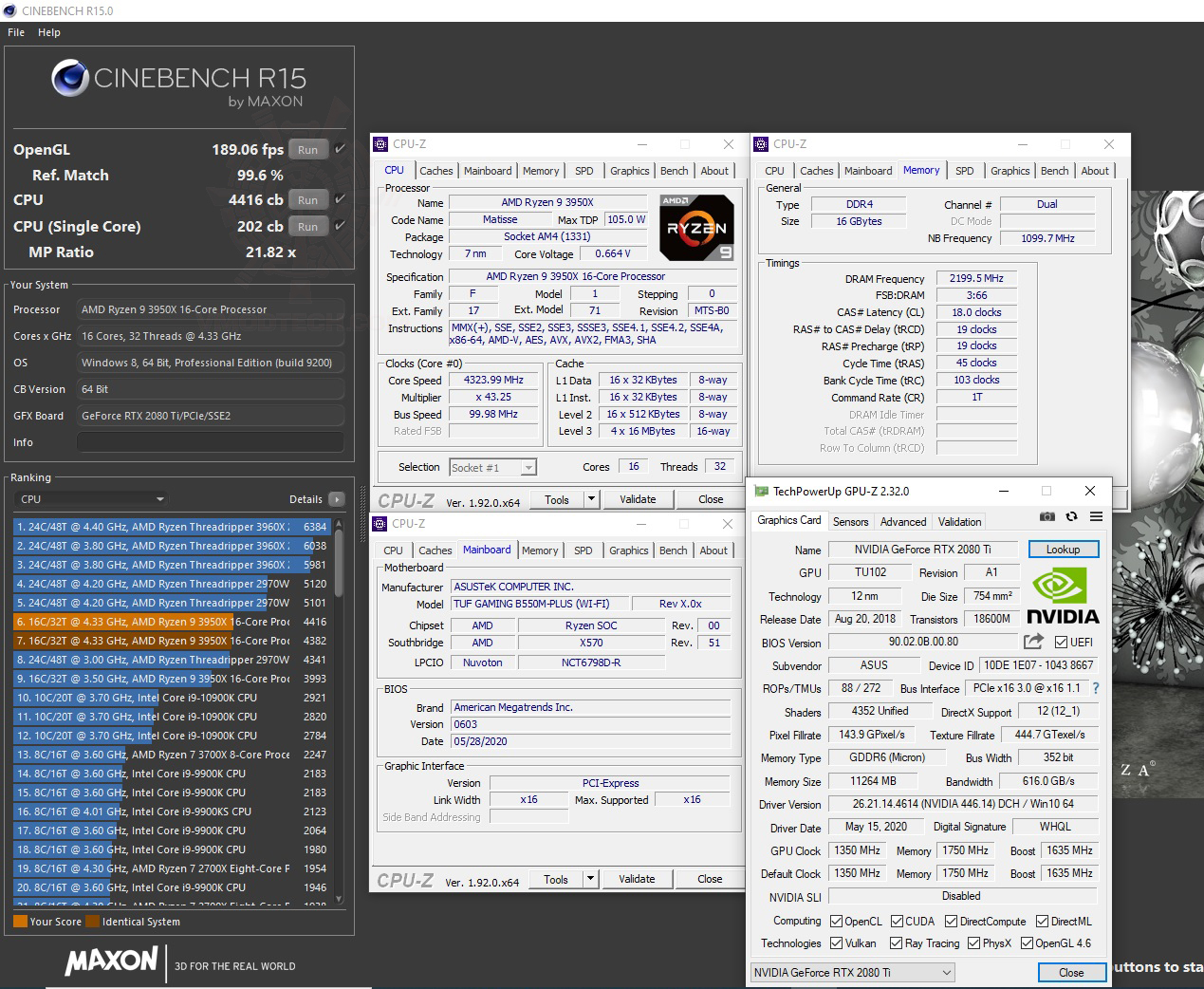Toggle the UEFI checkbox in GPU-Z

[1060, 642]
